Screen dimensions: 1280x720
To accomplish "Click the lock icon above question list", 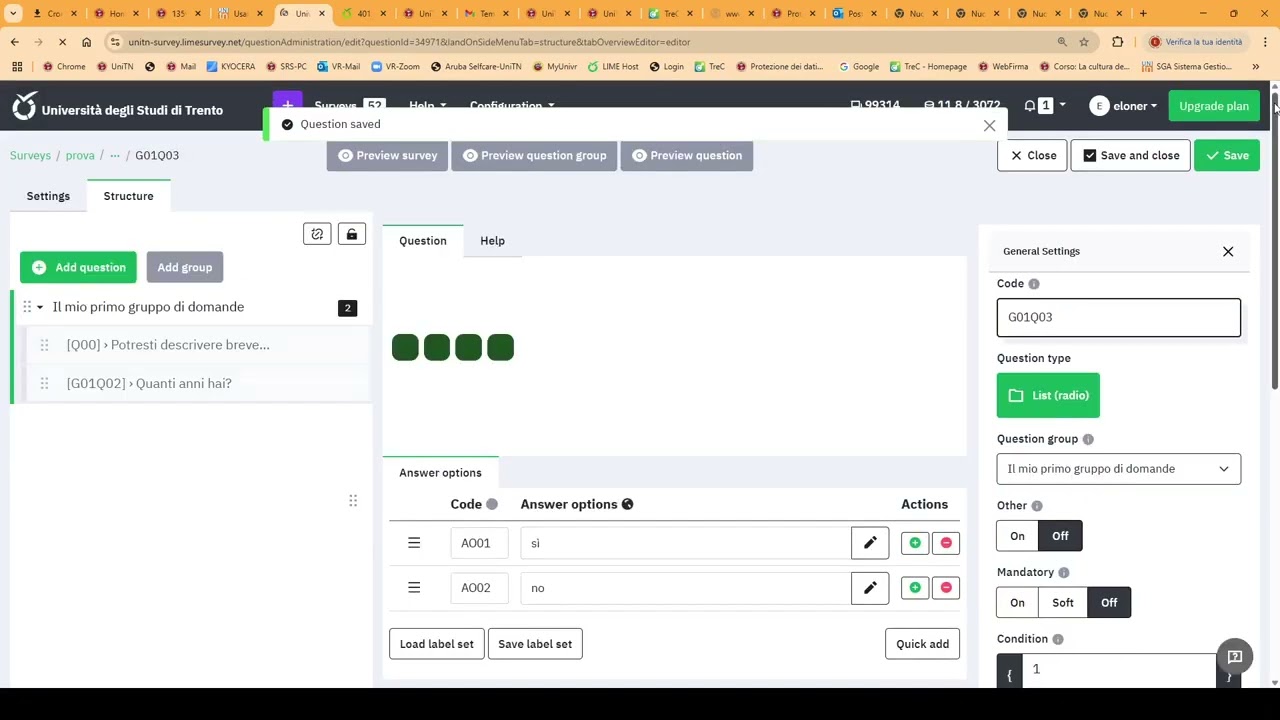I will click(x=351, y=234).
